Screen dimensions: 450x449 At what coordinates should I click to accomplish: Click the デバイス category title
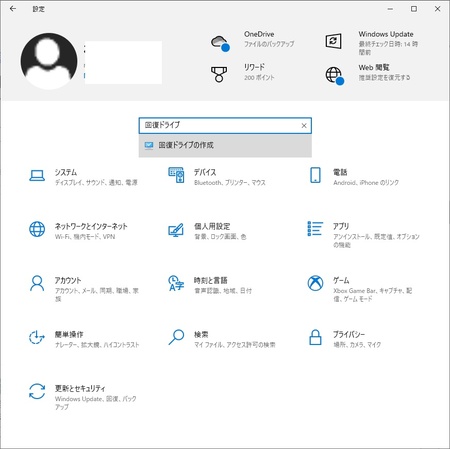[205, 172]
